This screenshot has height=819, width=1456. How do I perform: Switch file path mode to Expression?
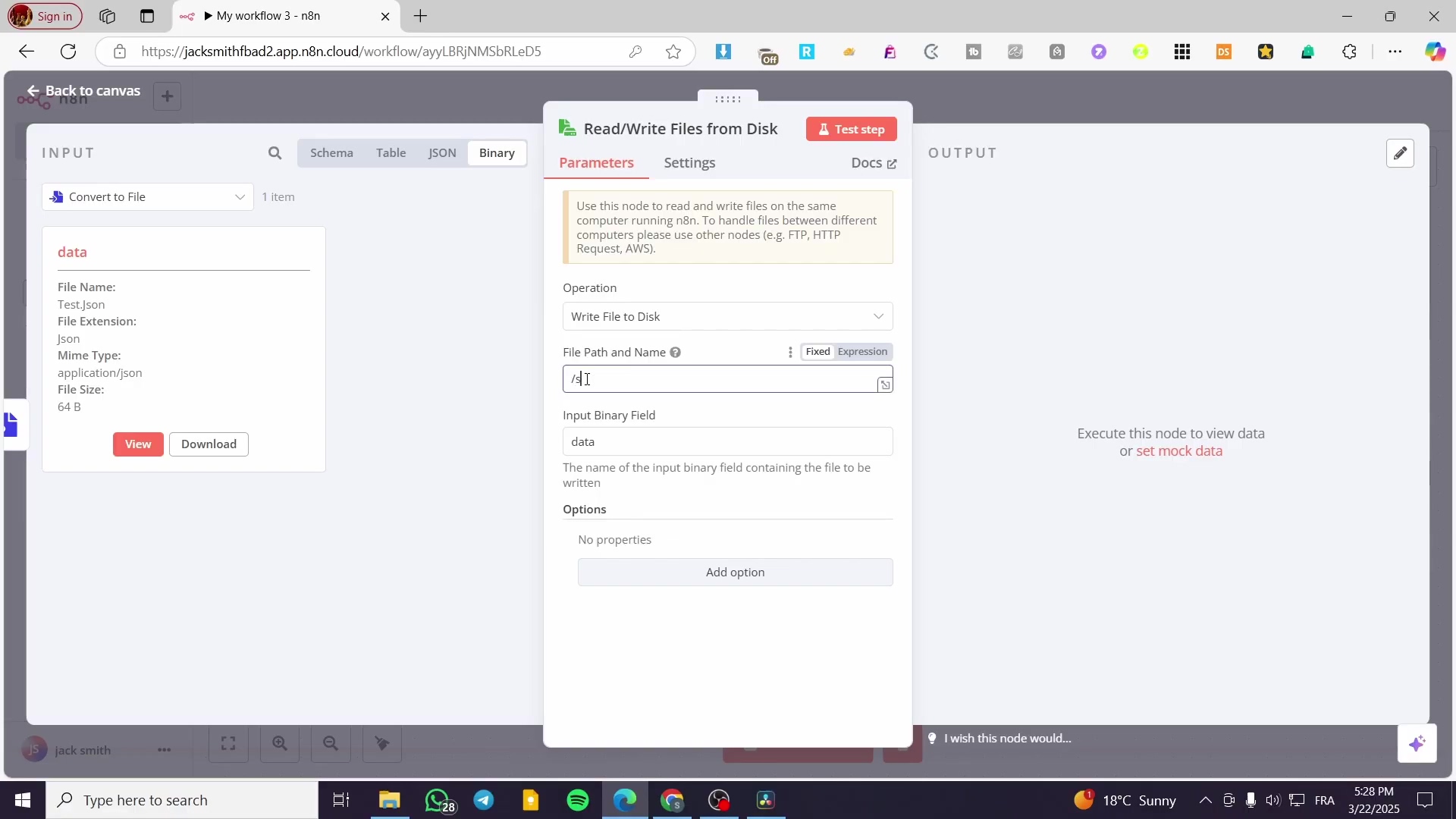pyautogui.click(x=862, y=352)
